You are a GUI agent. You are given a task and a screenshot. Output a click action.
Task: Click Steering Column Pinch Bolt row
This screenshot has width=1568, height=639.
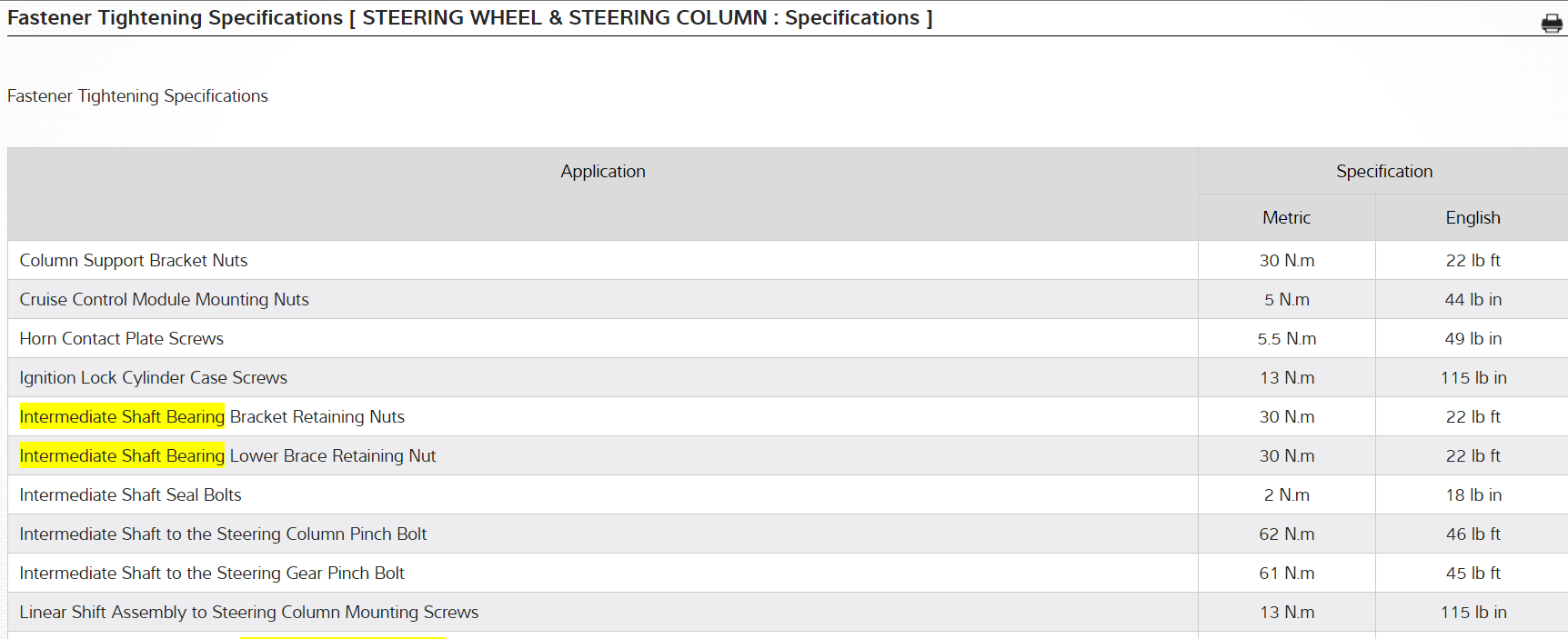(x=223, y=534)
